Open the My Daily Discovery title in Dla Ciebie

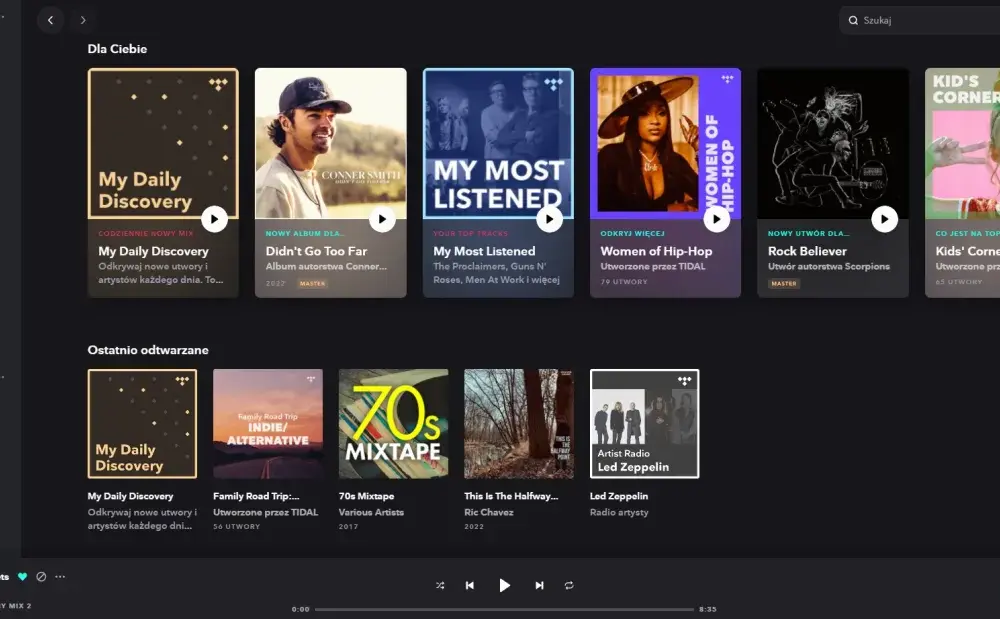pos(153,251)
